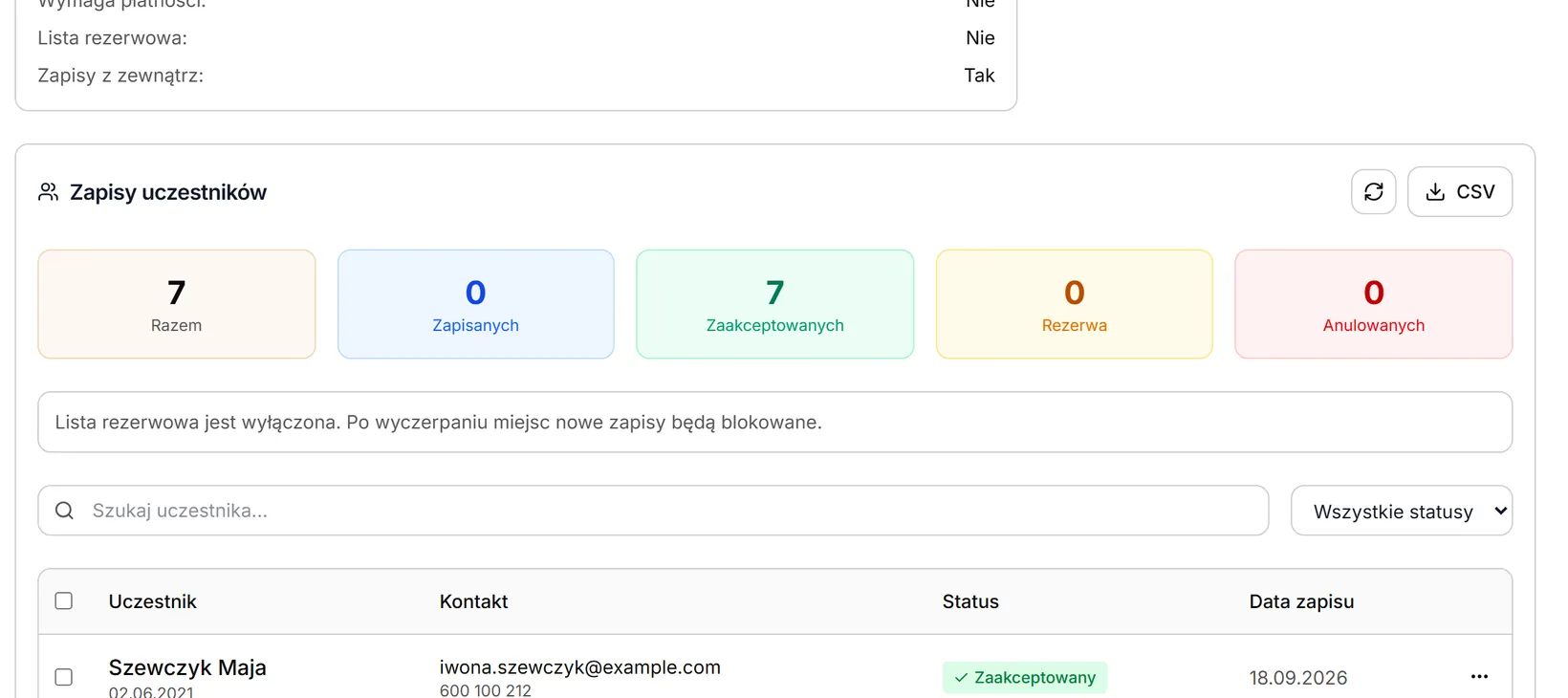Click the Uczestnik column header
1568x698 pixels.
click(152, 601)
